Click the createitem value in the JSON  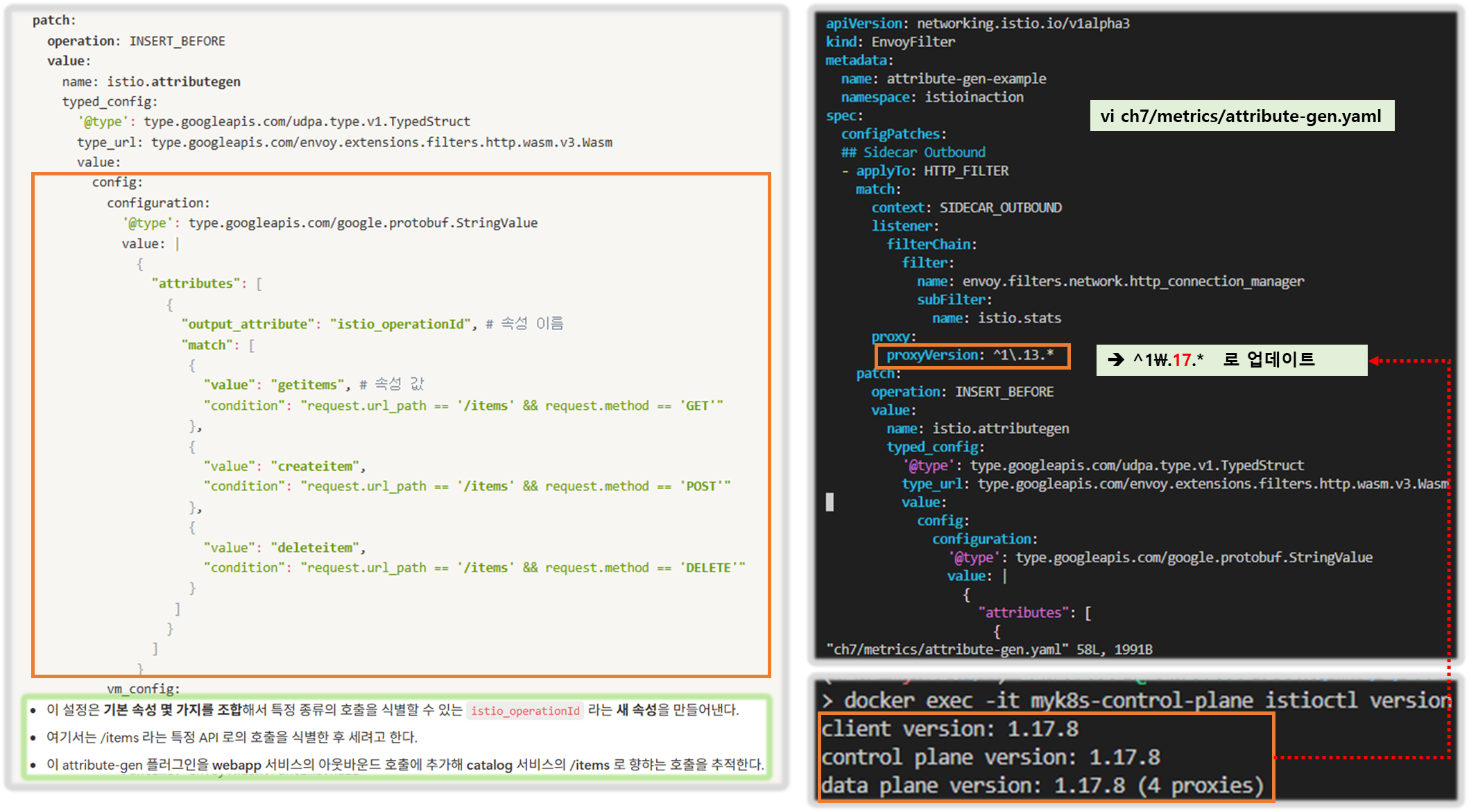tap(316, 467)
